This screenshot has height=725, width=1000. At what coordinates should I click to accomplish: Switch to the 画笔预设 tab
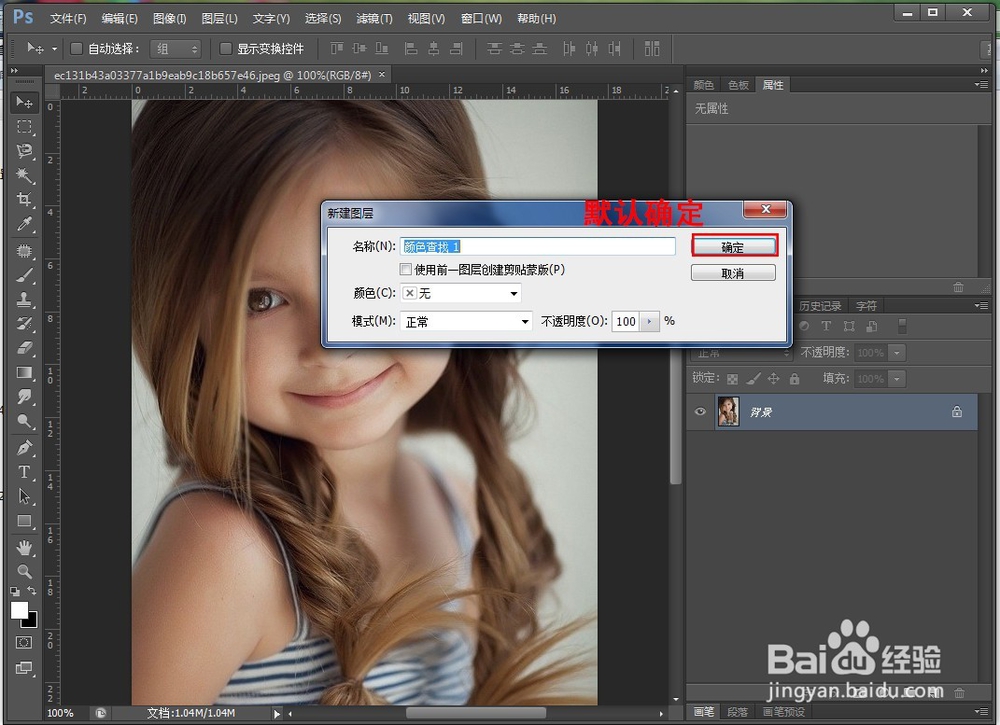(784, 712)
